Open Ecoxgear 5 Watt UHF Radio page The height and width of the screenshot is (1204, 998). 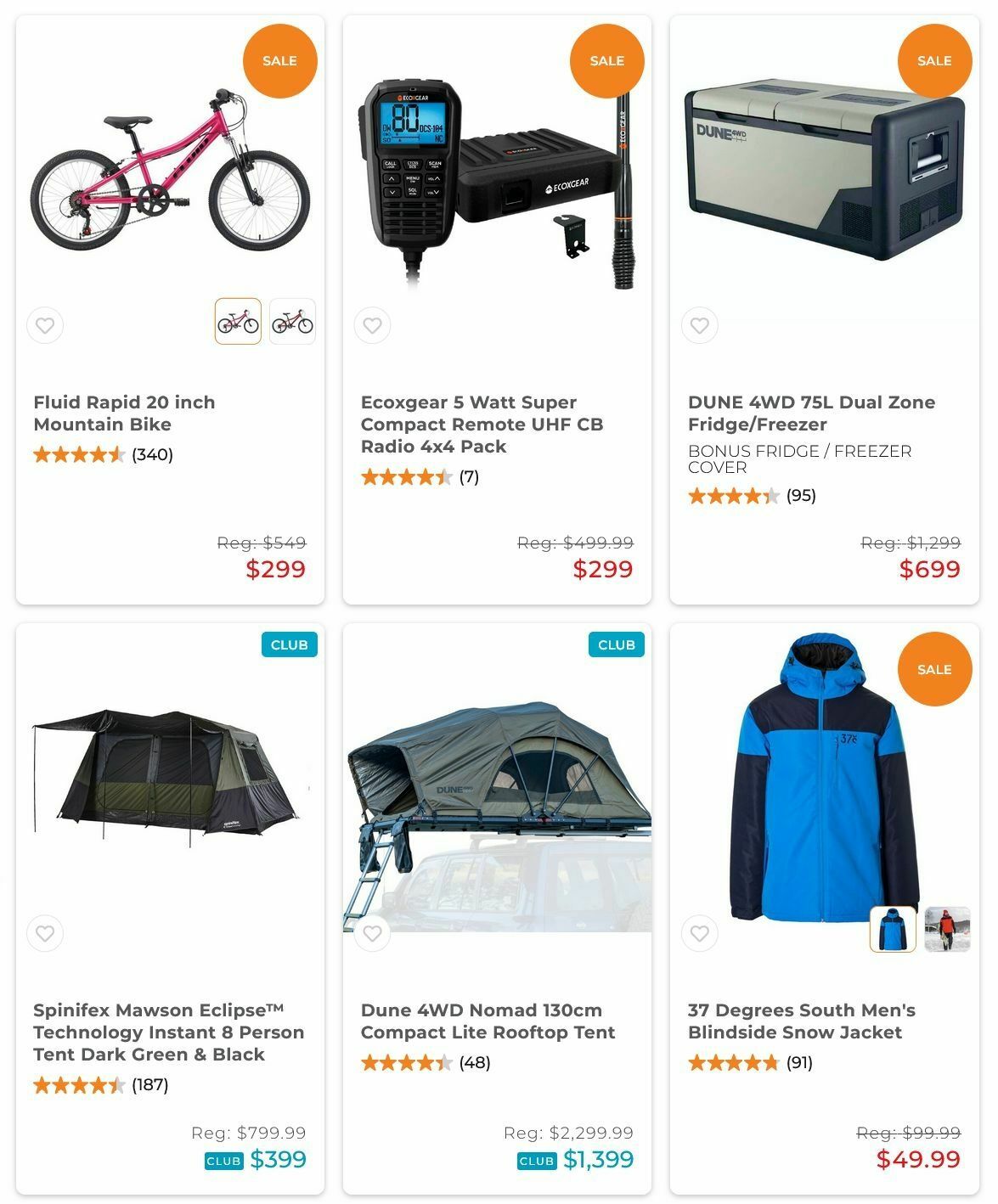pos(482,425)
